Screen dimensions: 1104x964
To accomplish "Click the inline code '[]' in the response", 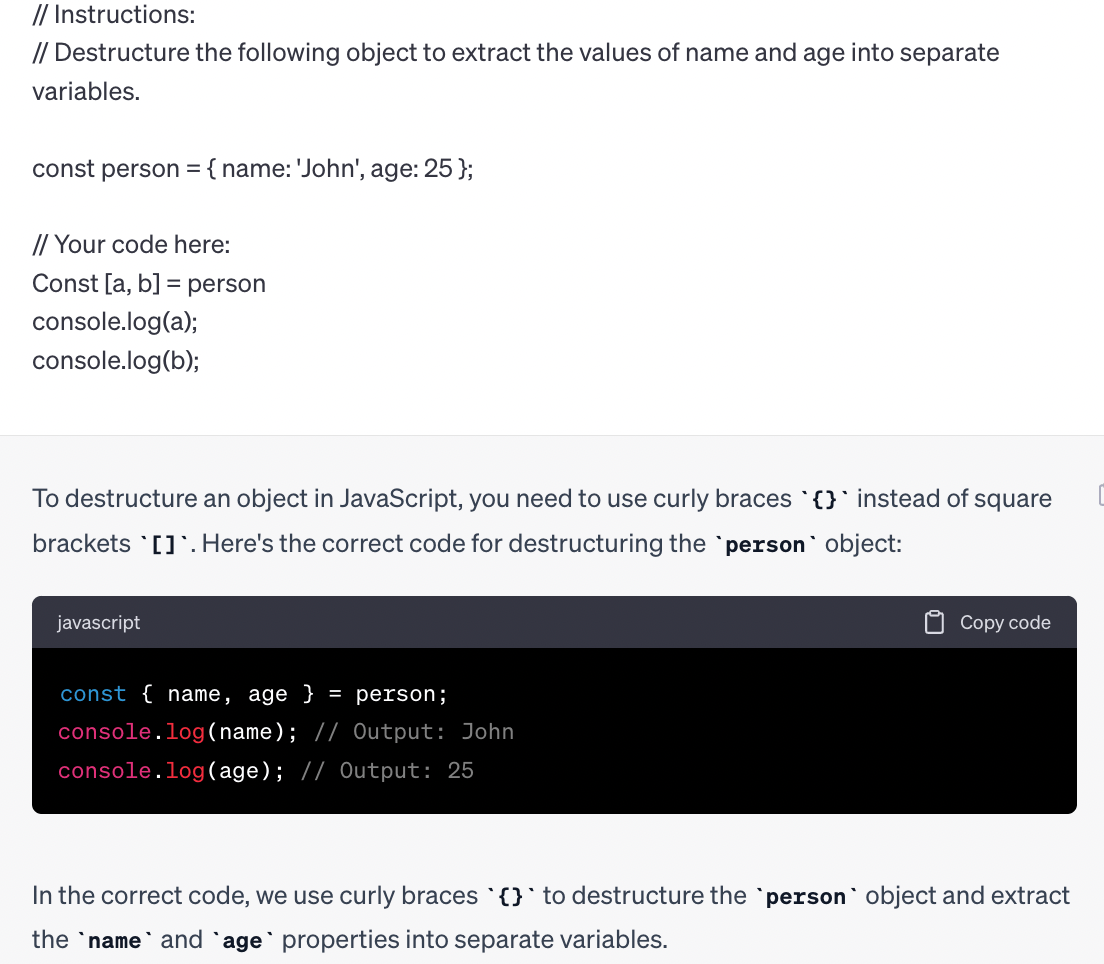I will (x=164, y=544).
